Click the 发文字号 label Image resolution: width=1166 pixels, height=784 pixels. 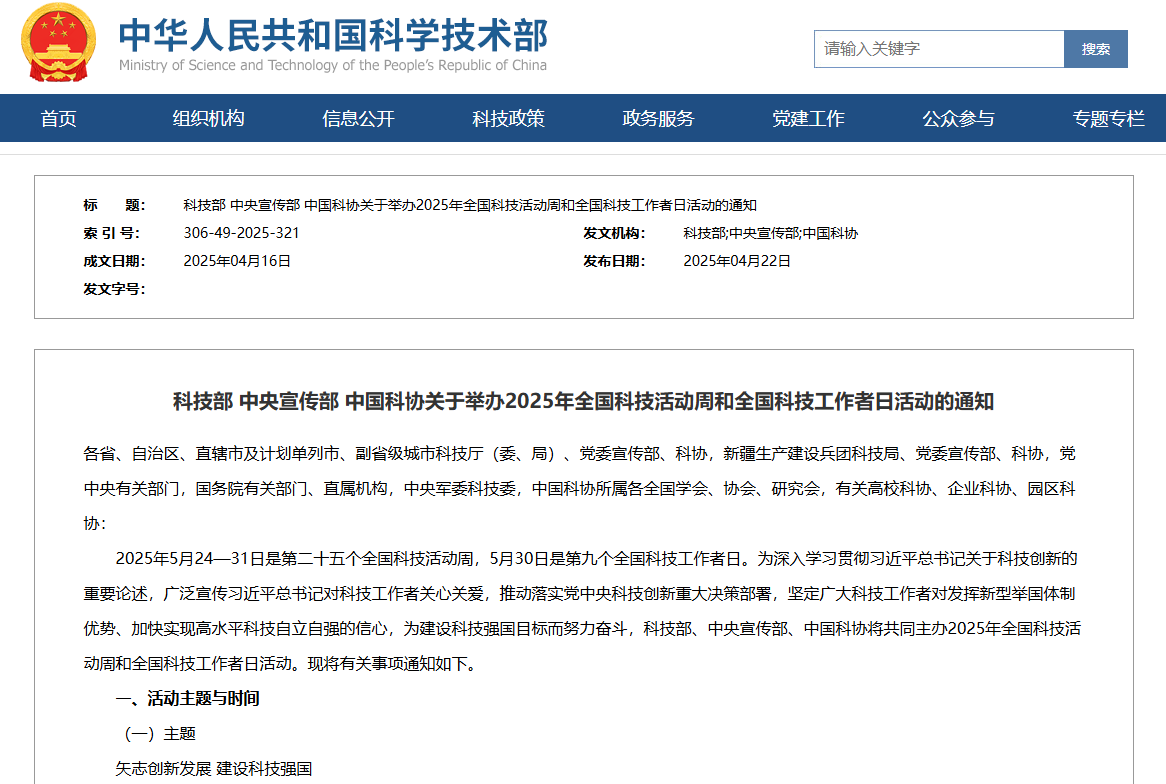[x=115, y=289]
